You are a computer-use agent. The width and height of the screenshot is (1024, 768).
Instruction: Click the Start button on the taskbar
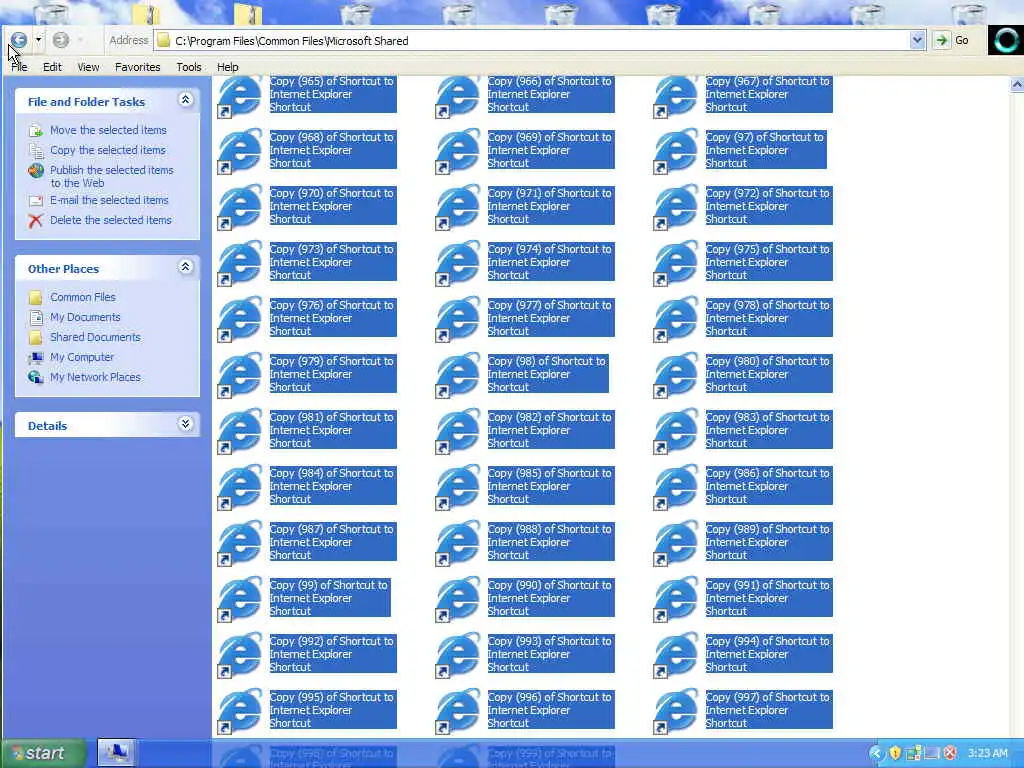coord(43,753)
